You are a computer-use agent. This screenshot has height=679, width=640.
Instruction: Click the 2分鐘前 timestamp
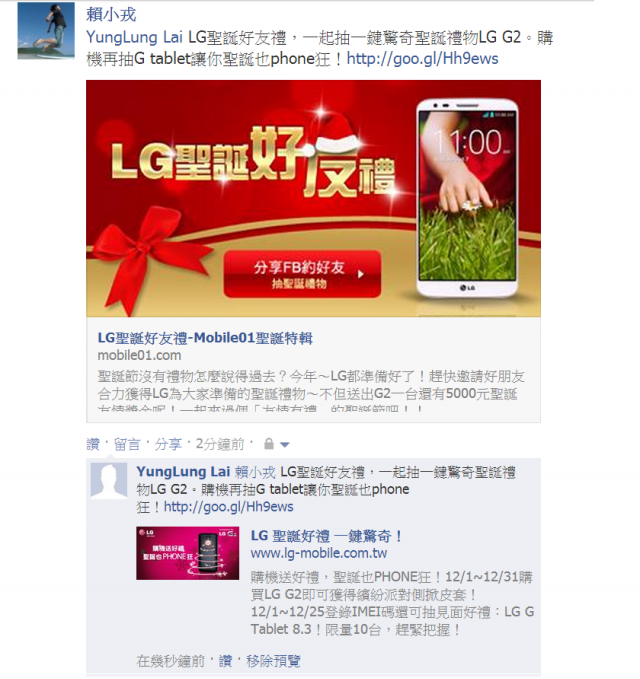pyautogui.click(x=220, y=444)
